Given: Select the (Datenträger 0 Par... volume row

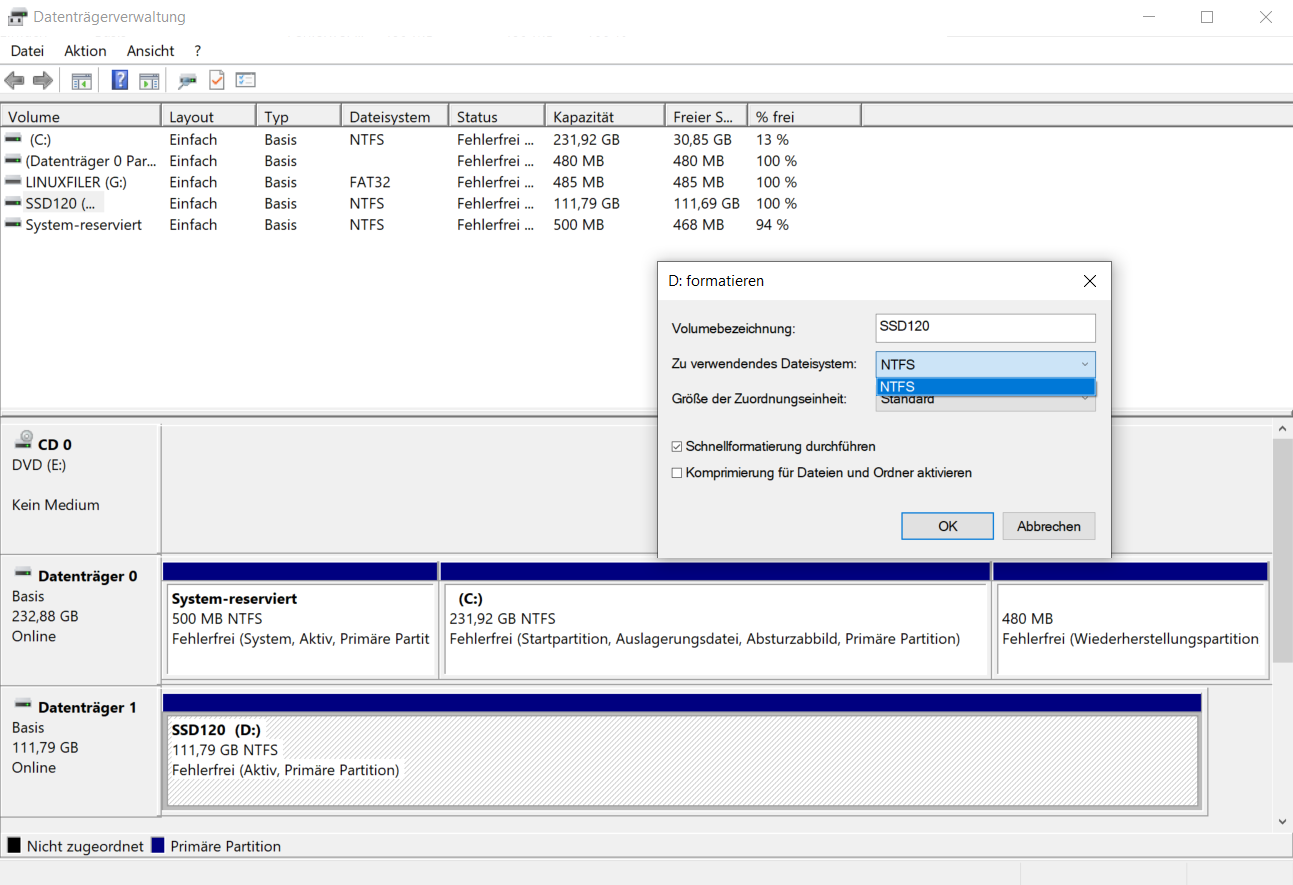Looking at the screenshot, I should (x=430, y=161).
